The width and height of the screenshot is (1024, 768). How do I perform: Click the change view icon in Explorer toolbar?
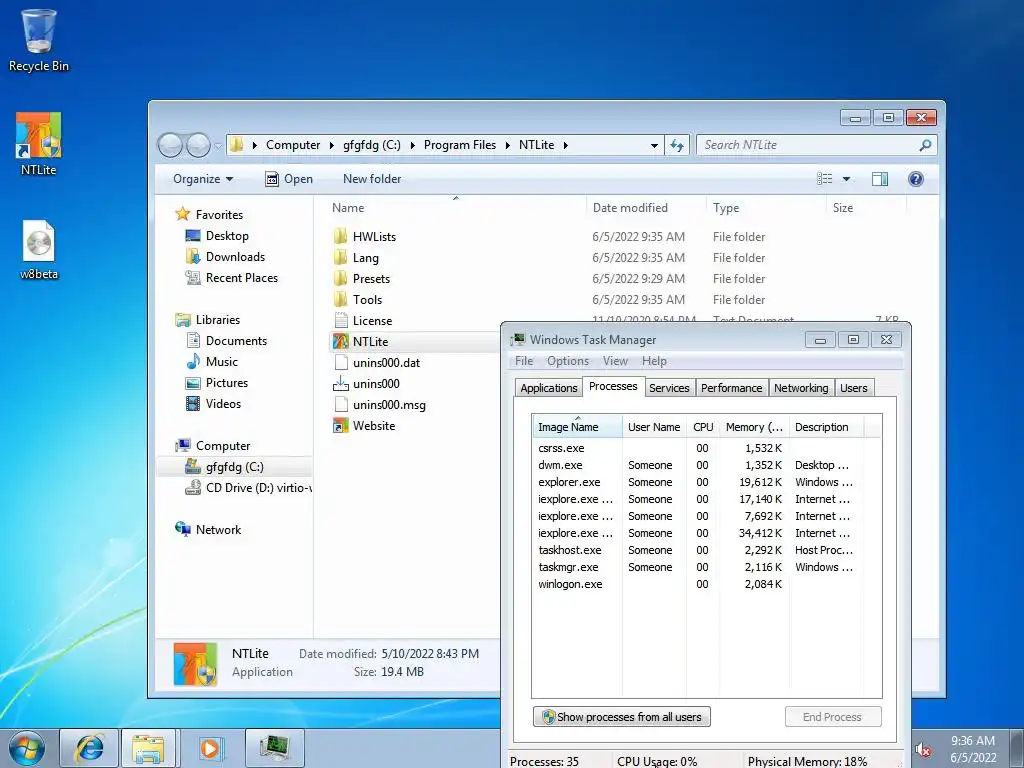pos(825,179)
